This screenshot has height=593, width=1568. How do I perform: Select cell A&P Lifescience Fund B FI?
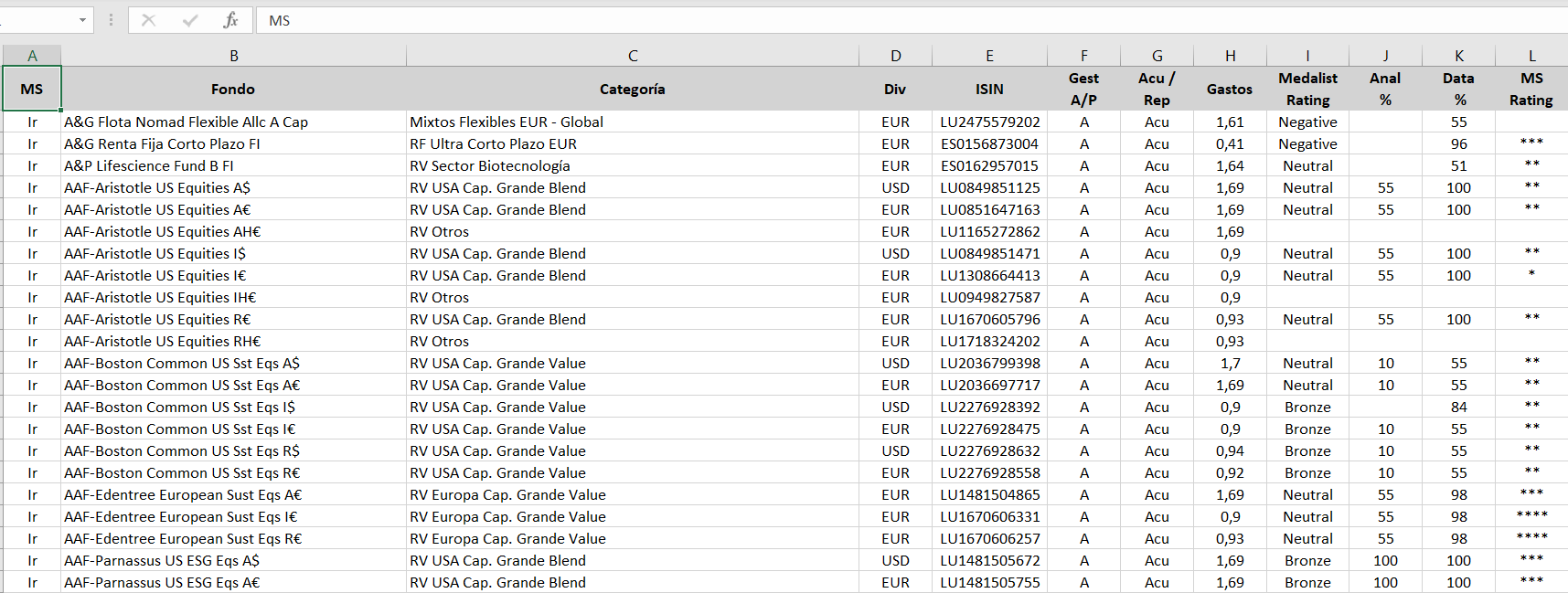point(234,165)
